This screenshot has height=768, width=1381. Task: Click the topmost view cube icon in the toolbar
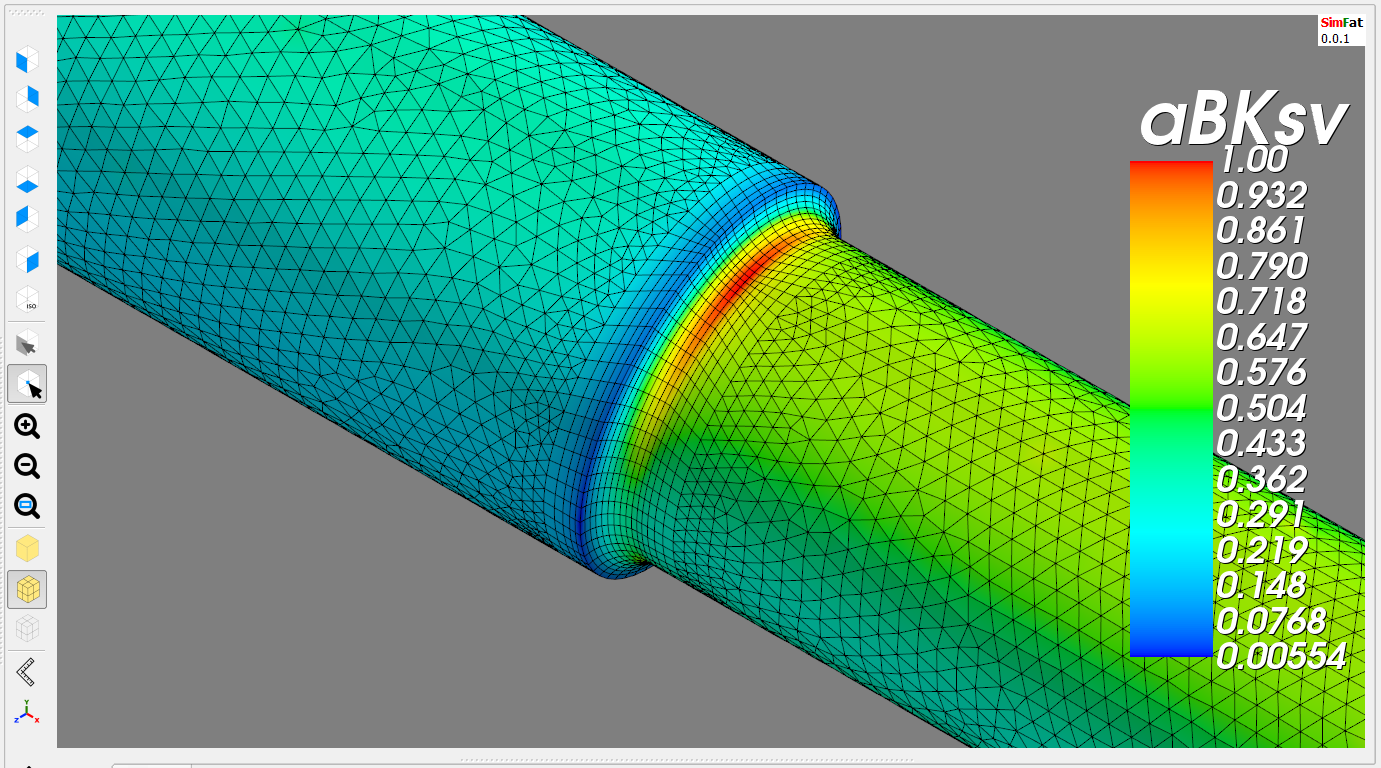click(x=27, y=59)
